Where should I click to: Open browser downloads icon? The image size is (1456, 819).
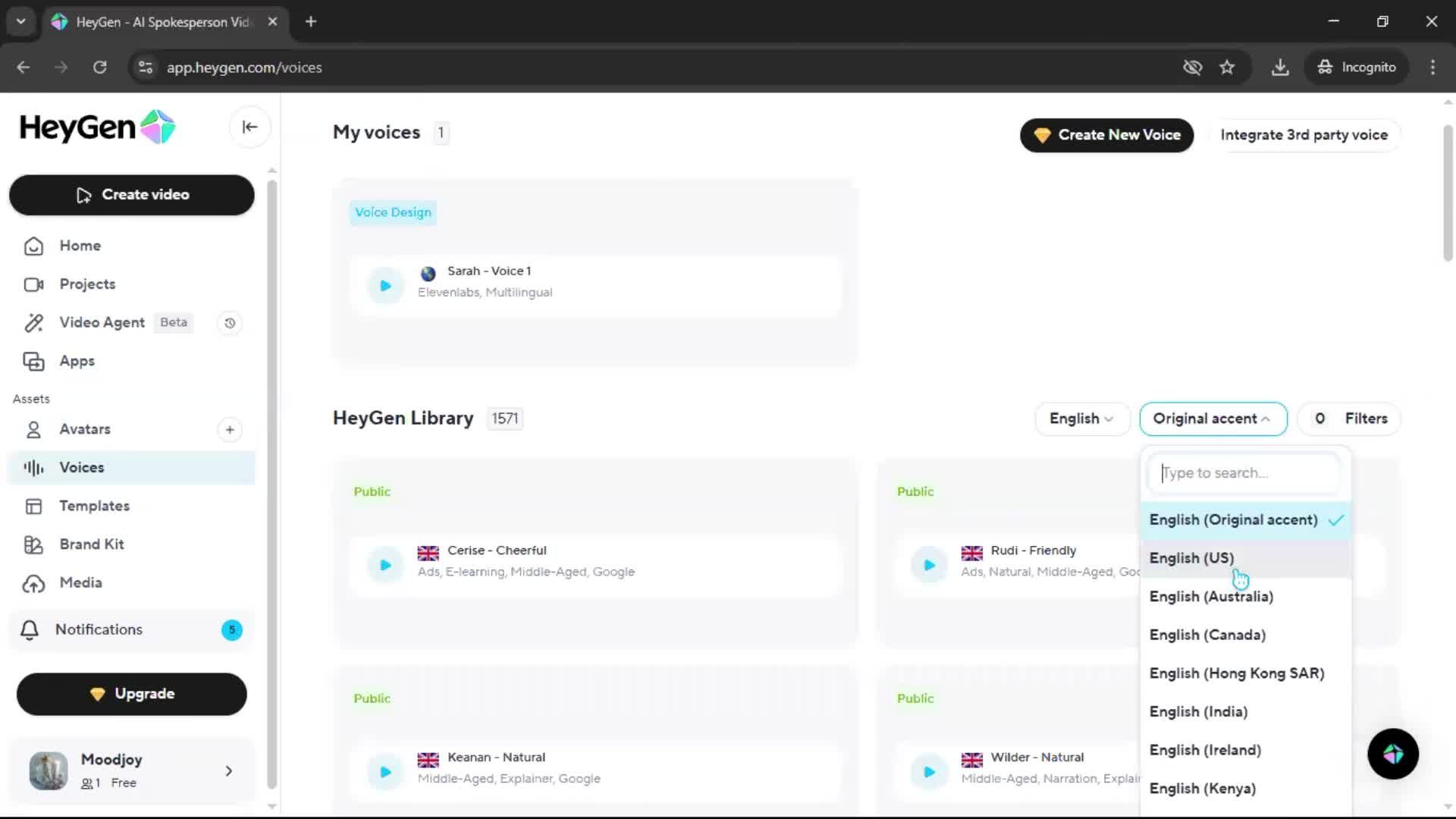pyautogui.click(x=1280, y=67)
